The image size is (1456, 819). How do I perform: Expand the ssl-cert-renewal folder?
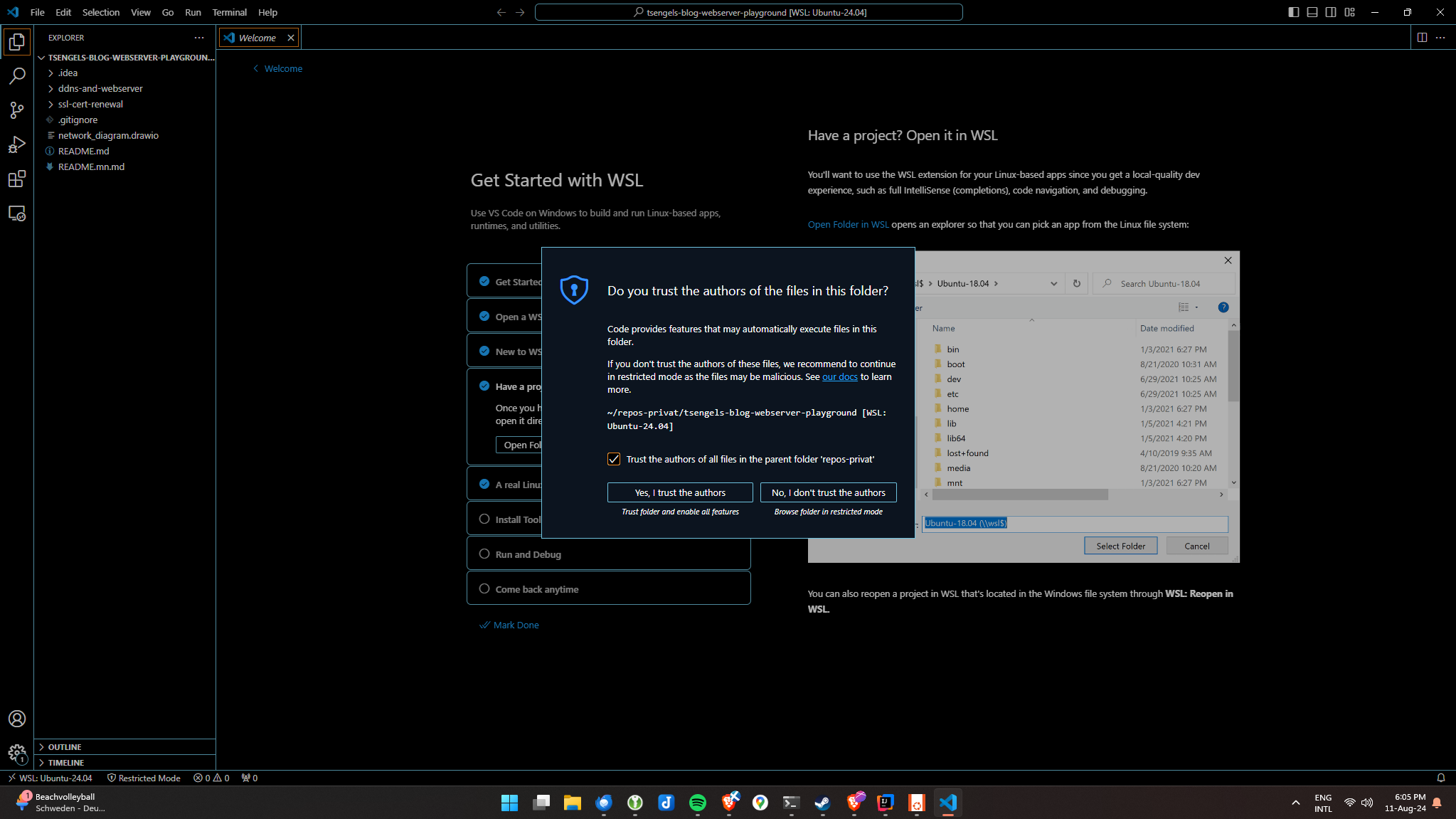[124, 104]
